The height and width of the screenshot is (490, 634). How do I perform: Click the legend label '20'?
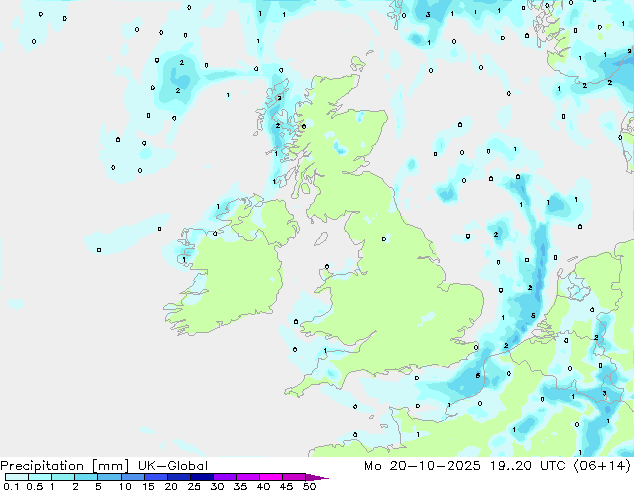pos(171,486)
